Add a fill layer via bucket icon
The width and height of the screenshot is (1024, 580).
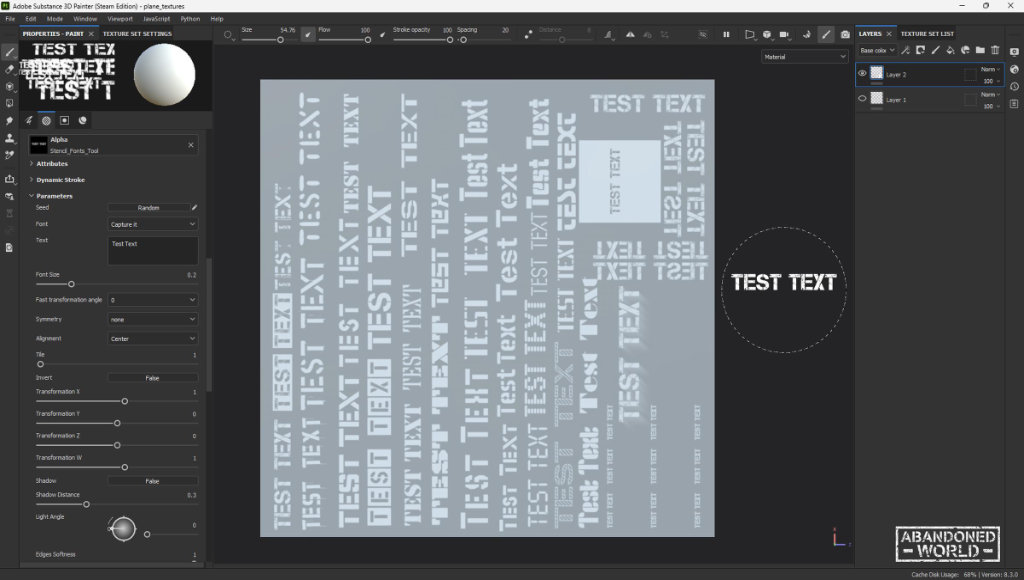coord(950,50)
